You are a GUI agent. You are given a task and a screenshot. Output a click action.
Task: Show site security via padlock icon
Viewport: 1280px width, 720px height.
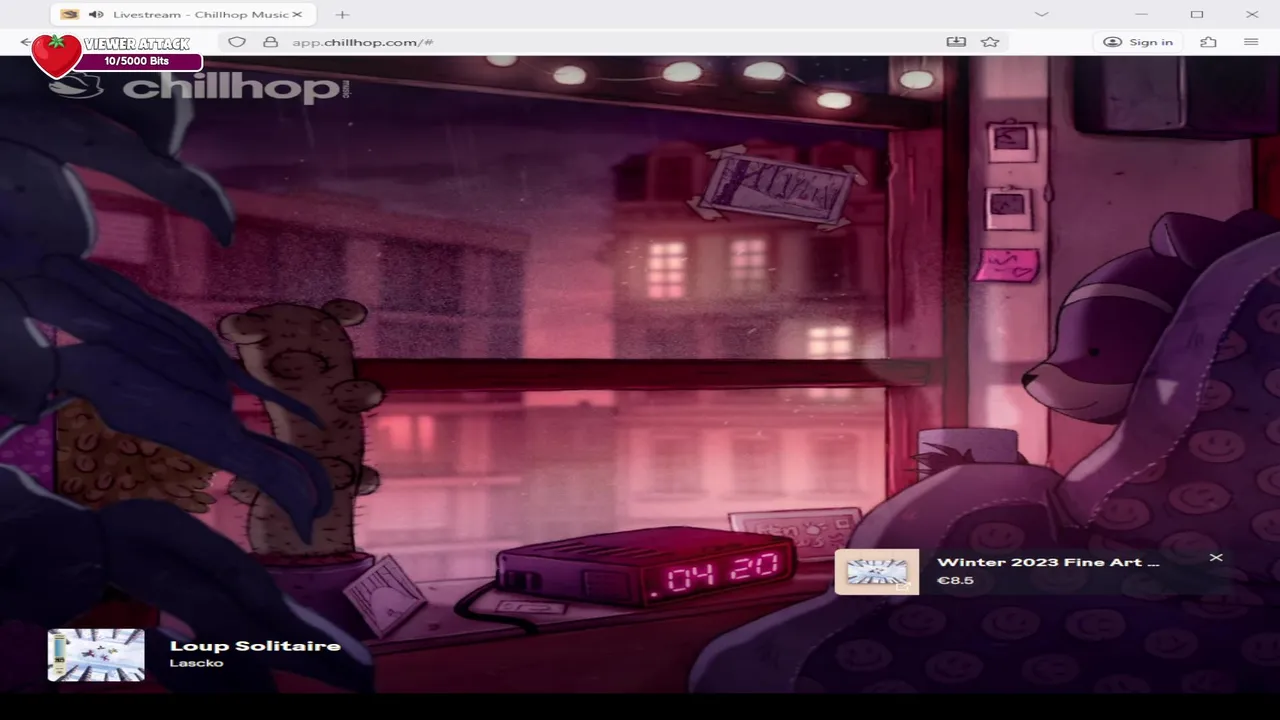[270, 42]
